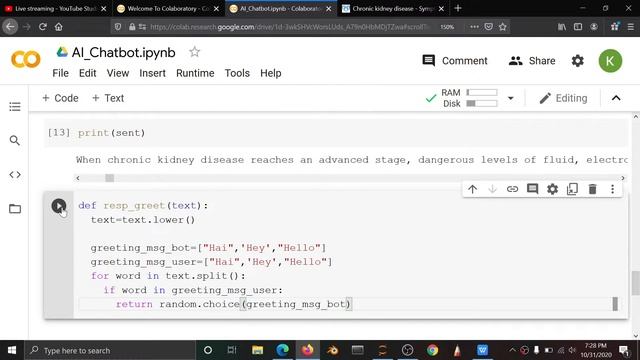
Task: Open find and replace sidebar icon
Action: [x=15, y=140]
